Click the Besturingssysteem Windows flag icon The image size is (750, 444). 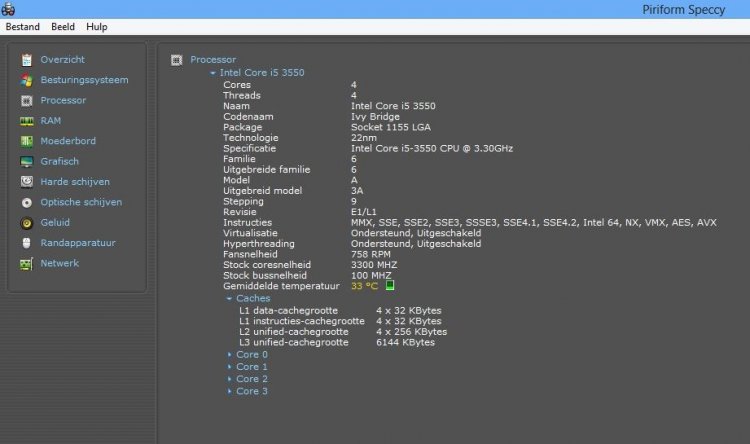(x=27, y=80)
